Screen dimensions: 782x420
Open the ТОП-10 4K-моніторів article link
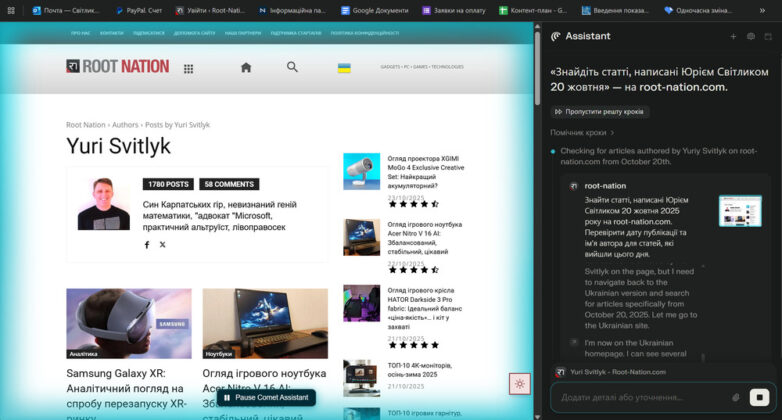coord(420,370)
